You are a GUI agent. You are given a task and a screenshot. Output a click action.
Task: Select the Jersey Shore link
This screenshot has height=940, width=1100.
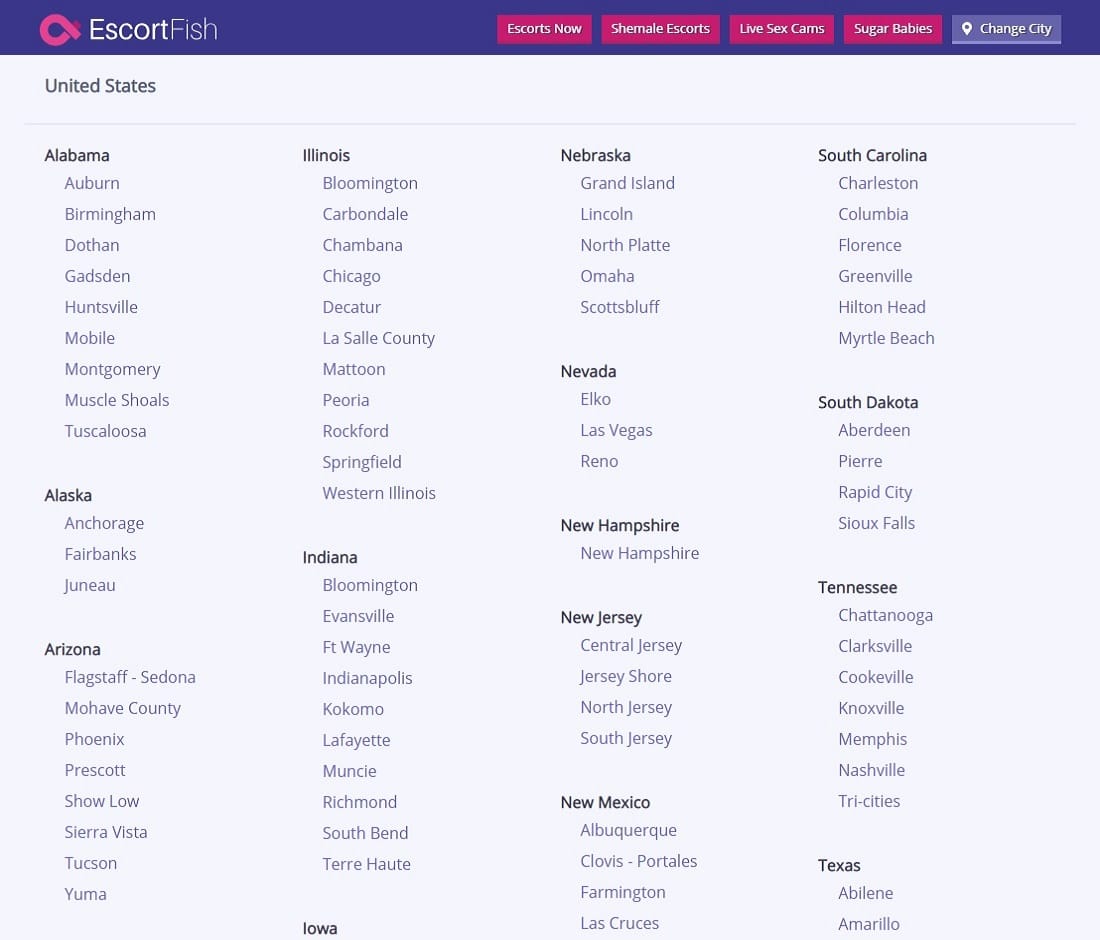tap(625, 676)
